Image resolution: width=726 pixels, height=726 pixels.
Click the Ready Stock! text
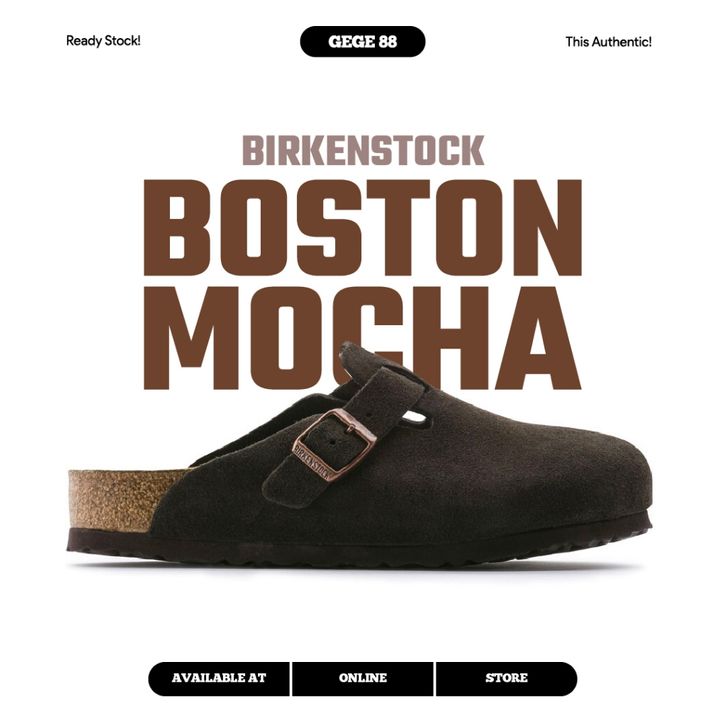coord(103,41)
